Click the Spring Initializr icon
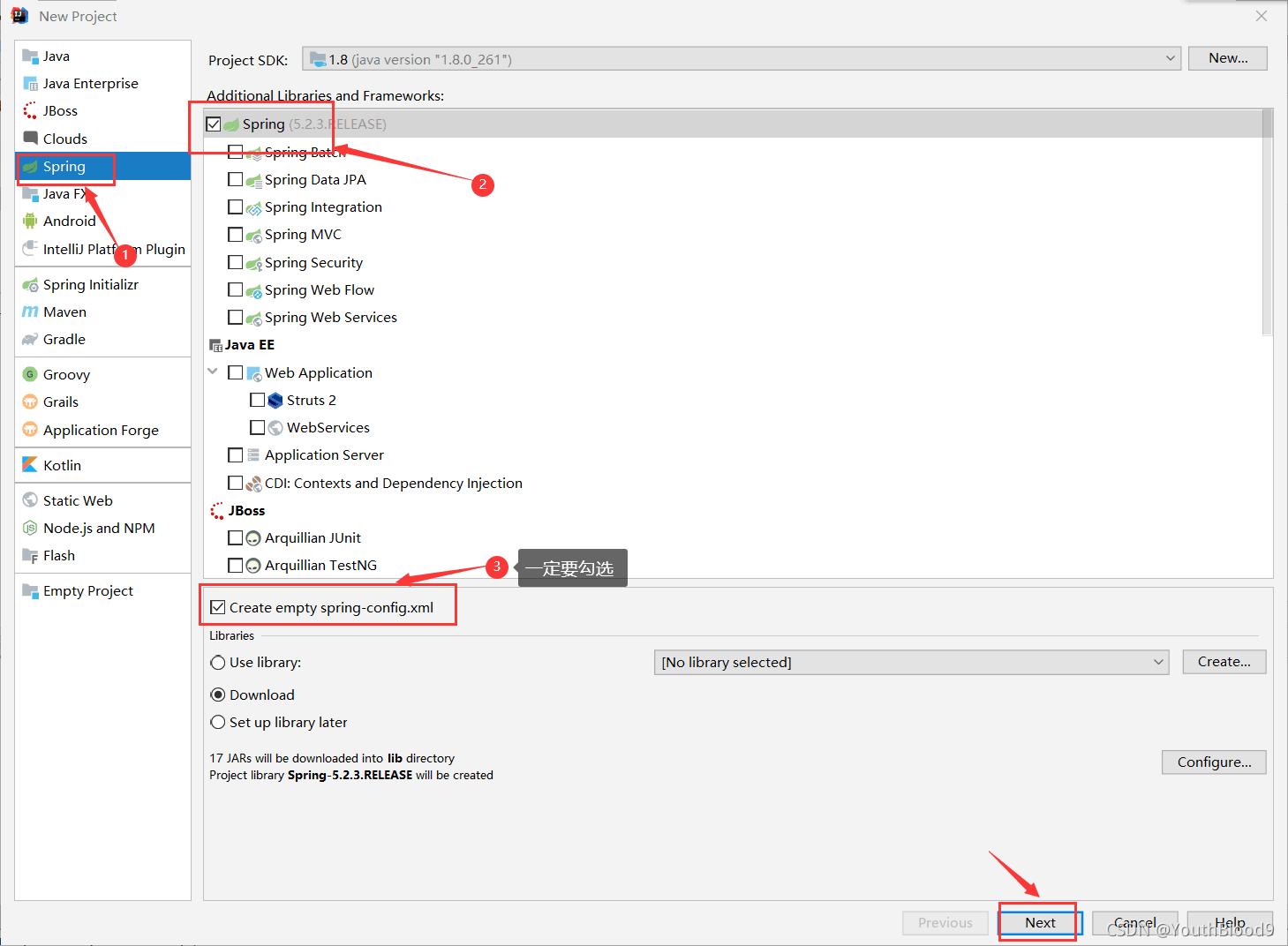Screen dimensions: 1288x946 click(x=30, y=285)
